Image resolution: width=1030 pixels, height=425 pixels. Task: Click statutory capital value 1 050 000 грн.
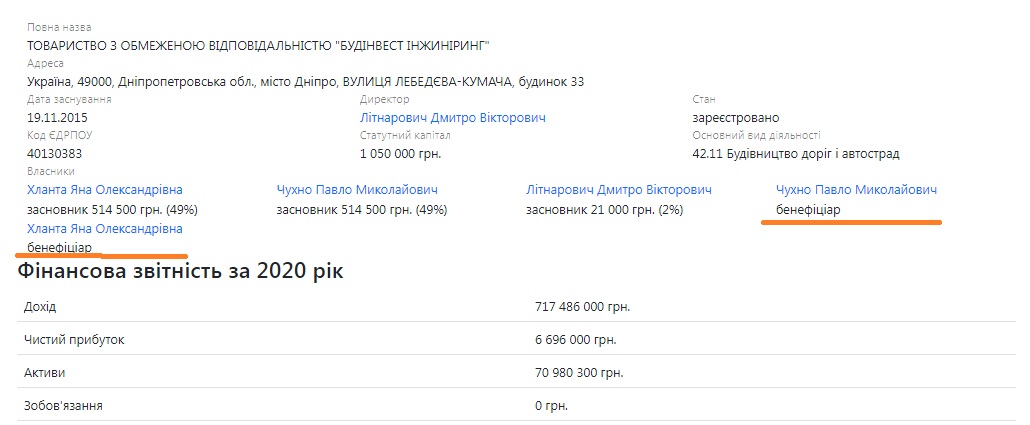(x=400, y=154)
